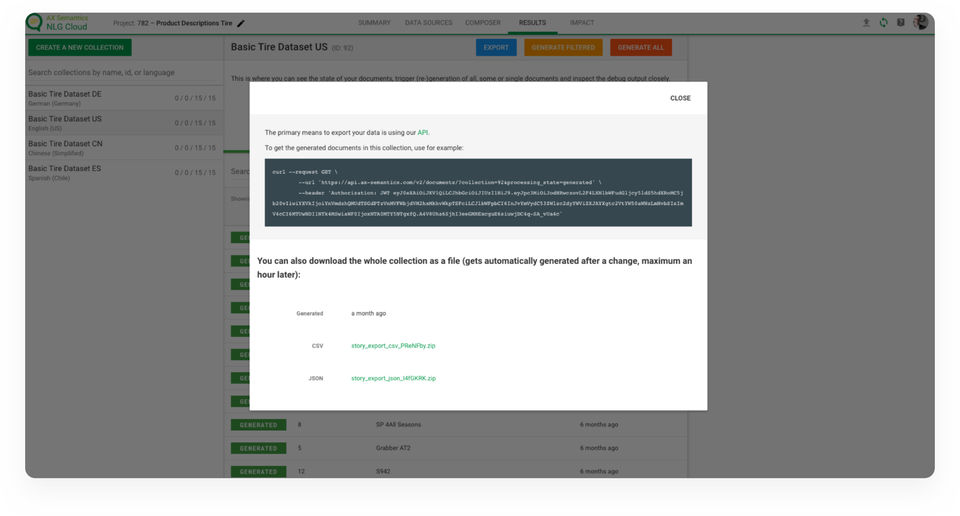Switch to the Data Sources tab
This screenshot has height=516, width=960.
[428, 23]
